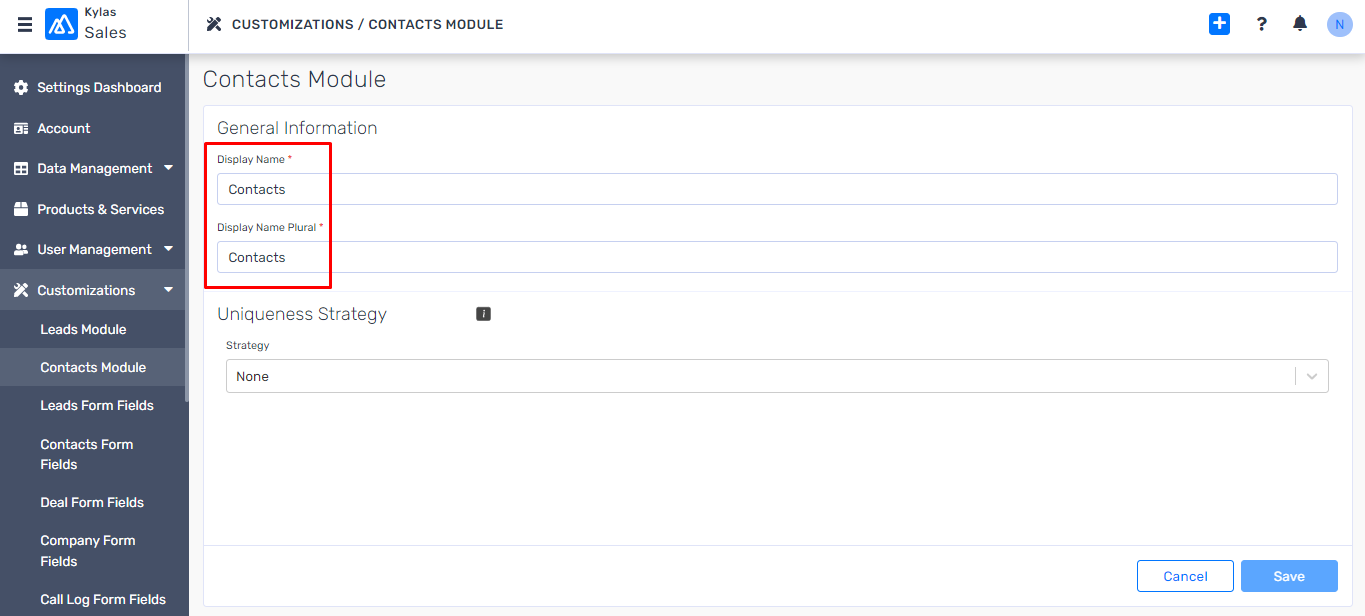Expand the User Management section arrow

click(x=168, y=249)
